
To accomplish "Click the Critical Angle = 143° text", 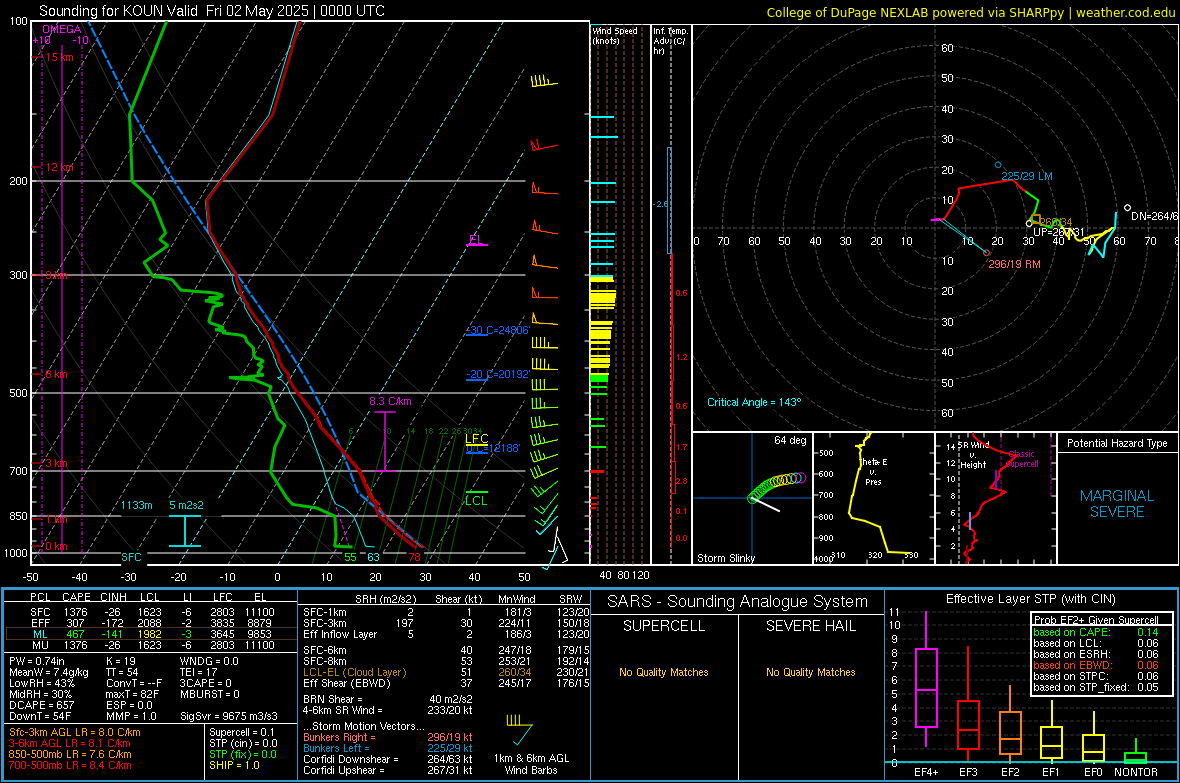I will (754, 402).
